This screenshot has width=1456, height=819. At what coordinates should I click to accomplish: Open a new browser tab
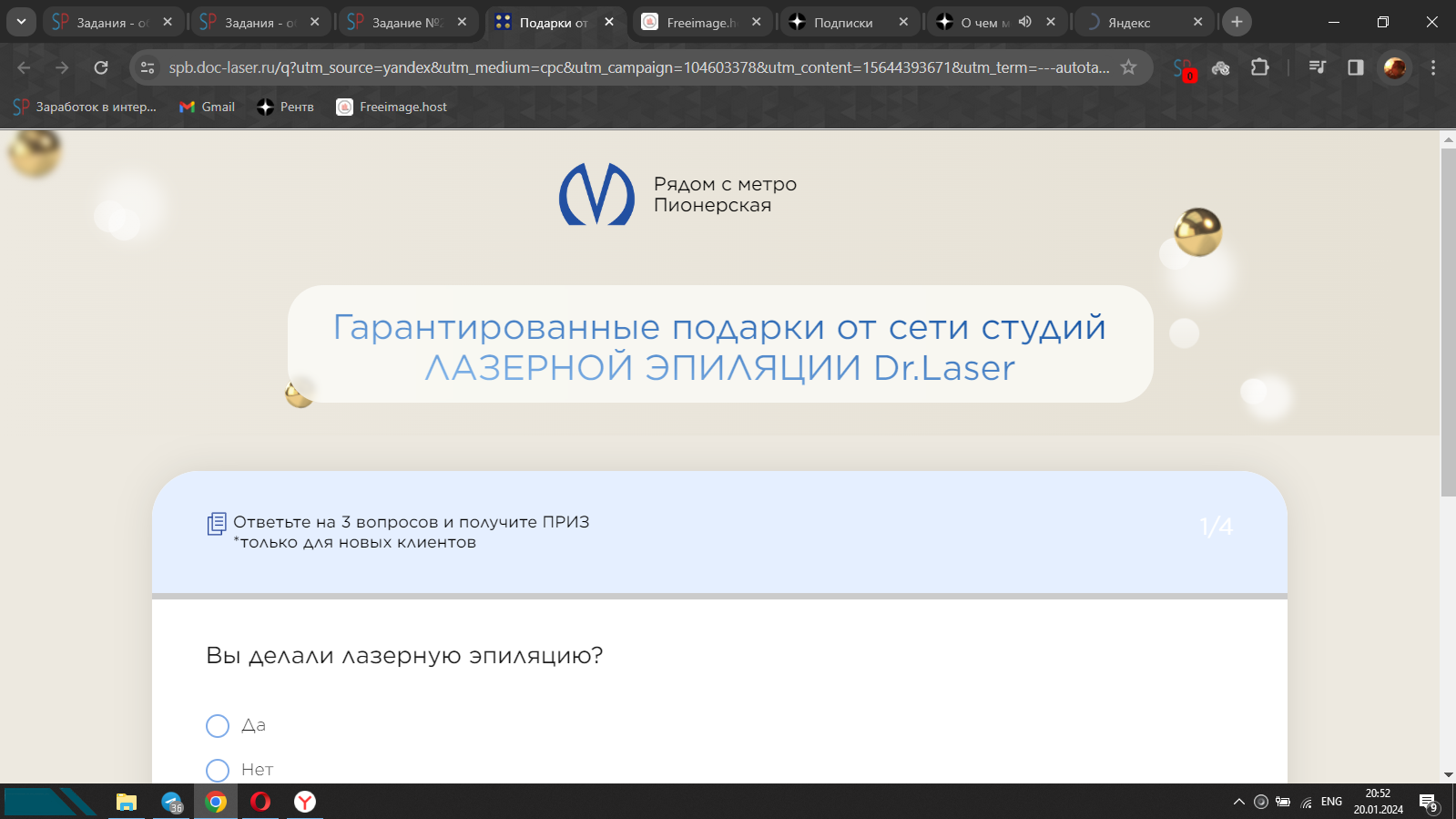1237,22
